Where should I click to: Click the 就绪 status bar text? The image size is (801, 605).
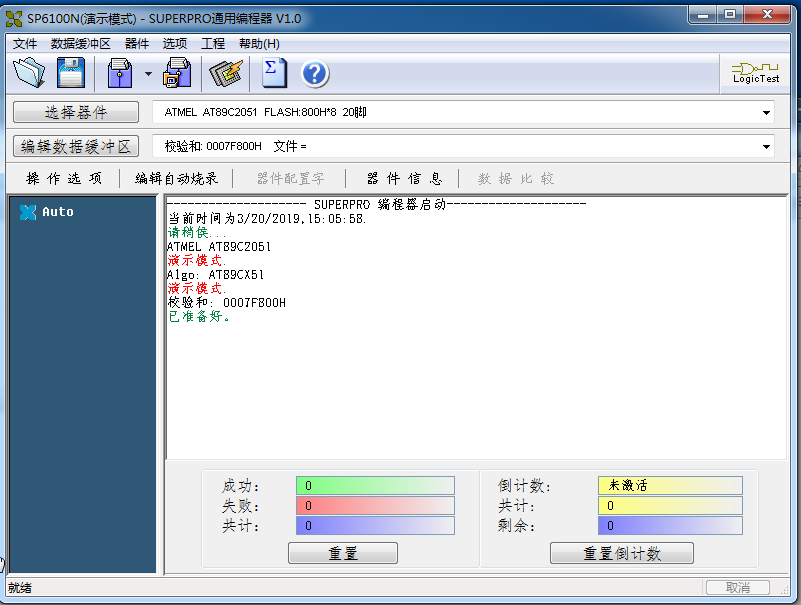(20, 588)
